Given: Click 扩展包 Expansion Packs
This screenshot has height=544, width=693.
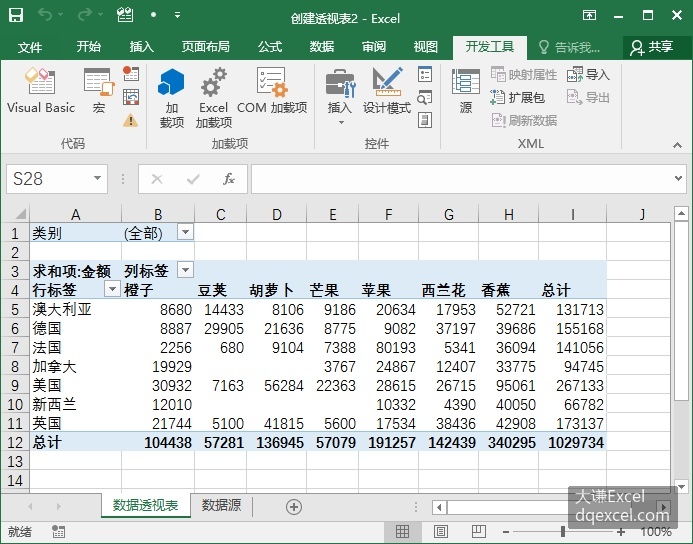Looking at the screenshot, I should coord(517,97).
